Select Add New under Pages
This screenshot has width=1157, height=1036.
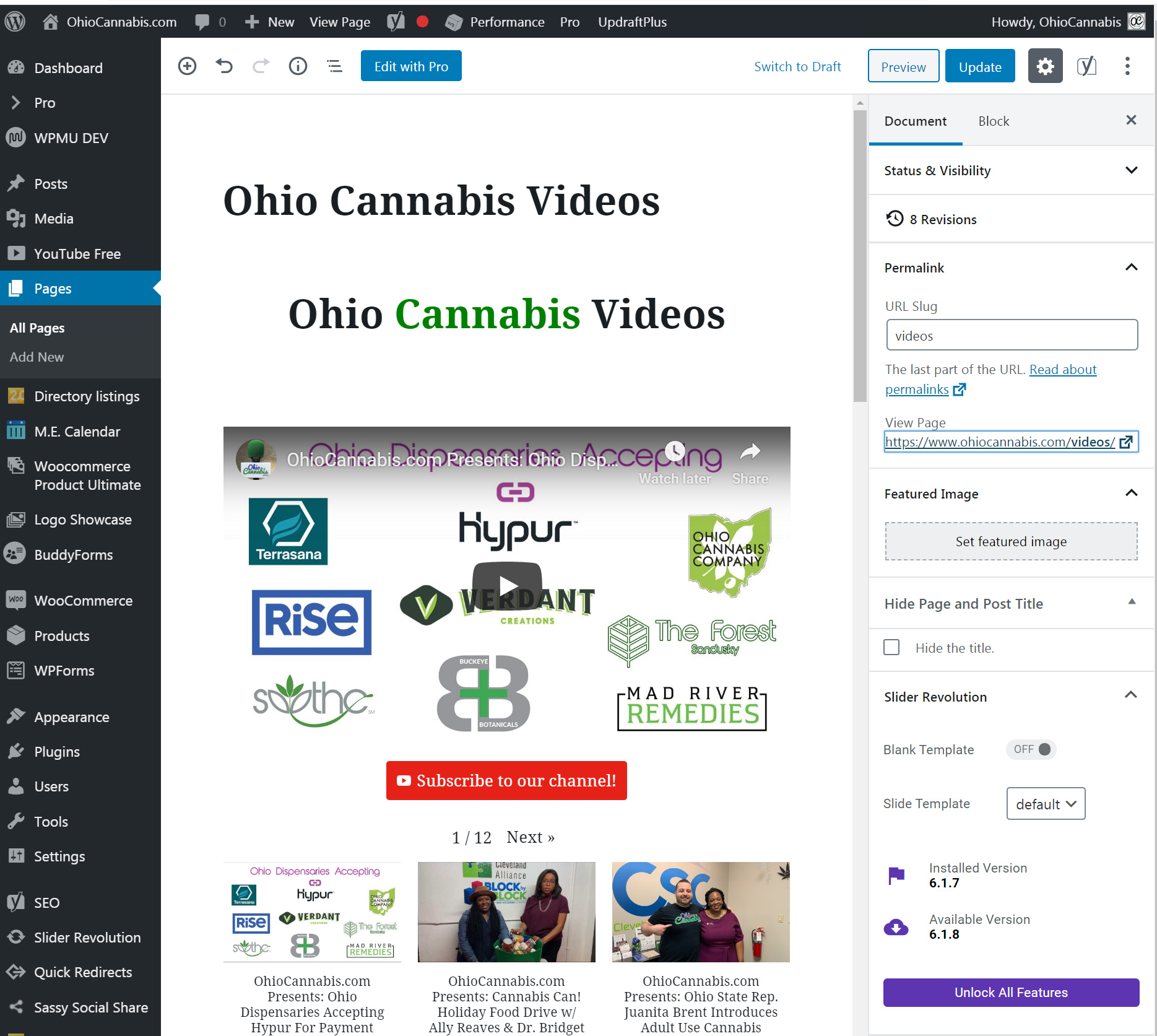click(x=37, y=357)
